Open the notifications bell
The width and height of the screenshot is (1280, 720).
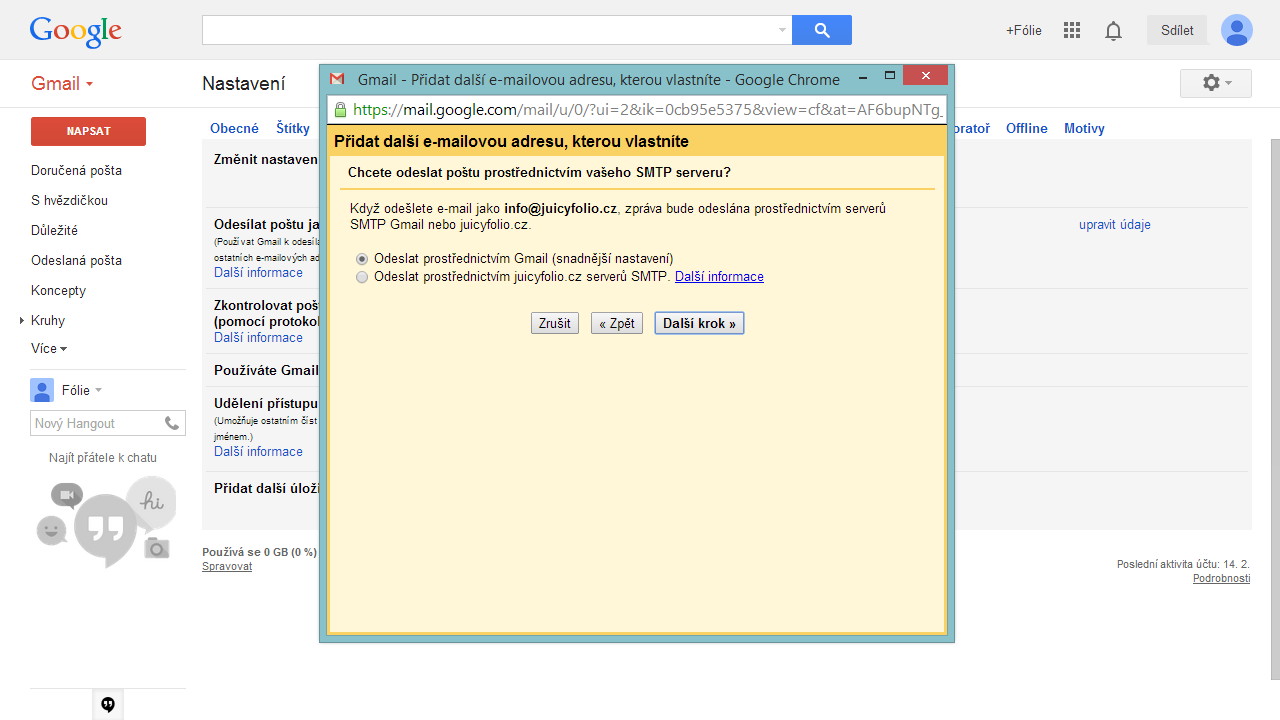[x=1113, y=31]
